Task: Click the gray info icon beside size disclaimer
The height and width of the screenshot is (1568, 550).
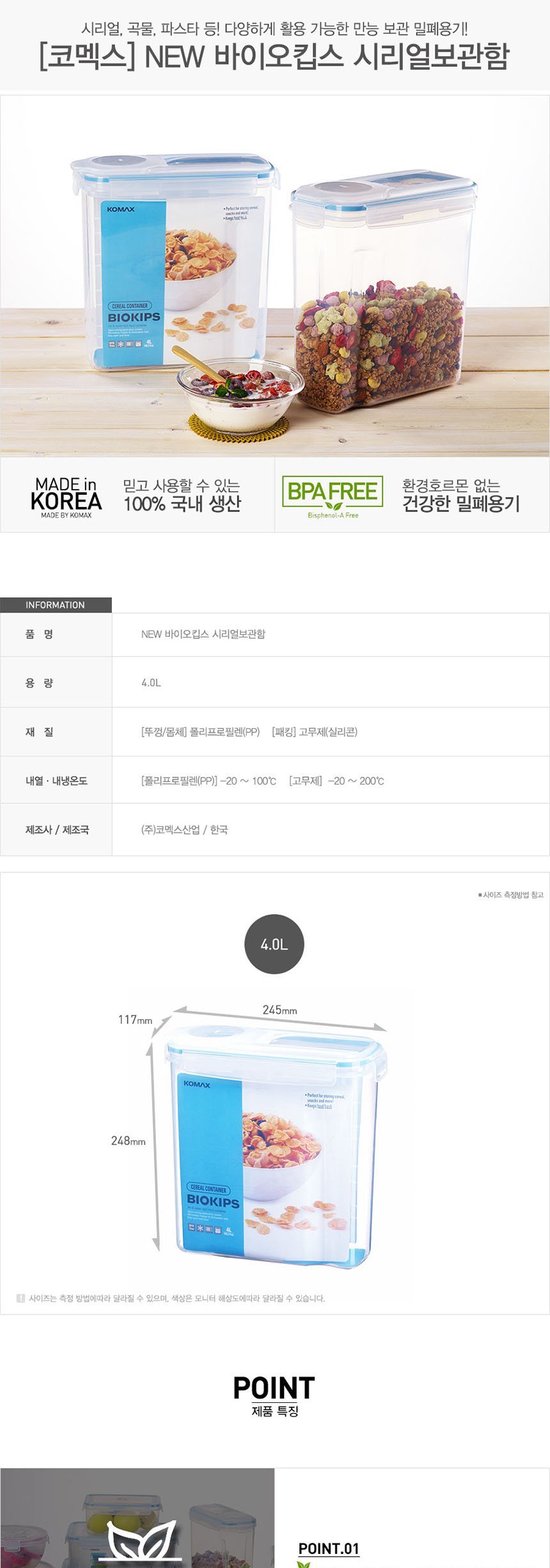Action: pyautogui.click(x=20, y=1298)
